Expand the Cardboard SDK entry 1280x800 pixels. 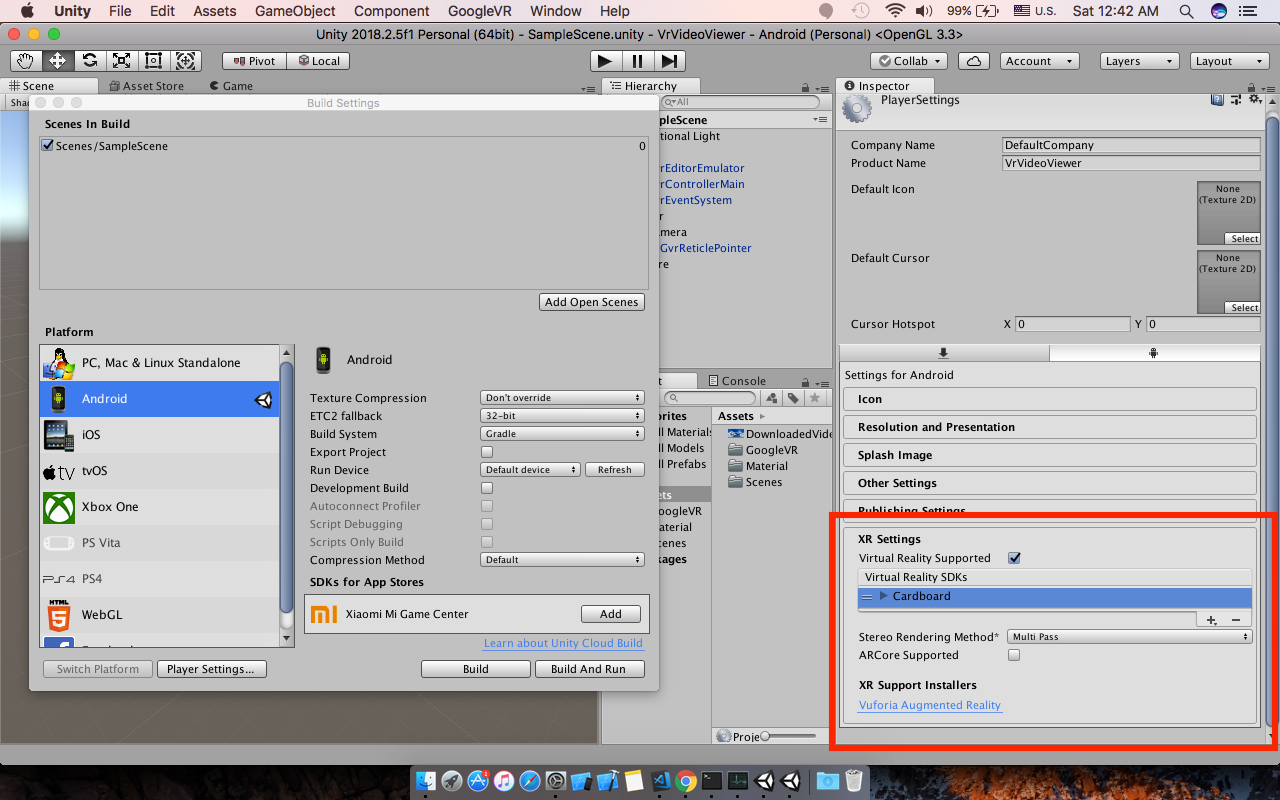(x=883, y=596)
